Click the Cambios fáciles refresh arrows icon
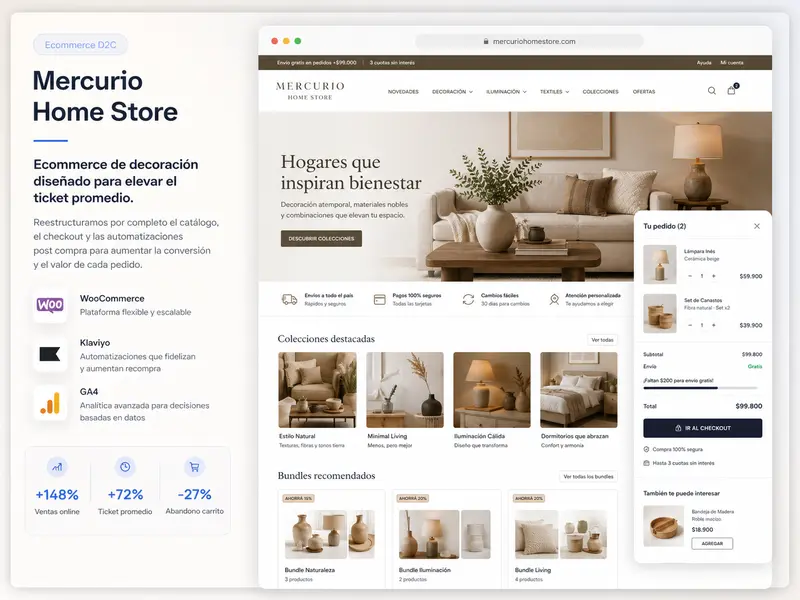 (x=468, y=299)
